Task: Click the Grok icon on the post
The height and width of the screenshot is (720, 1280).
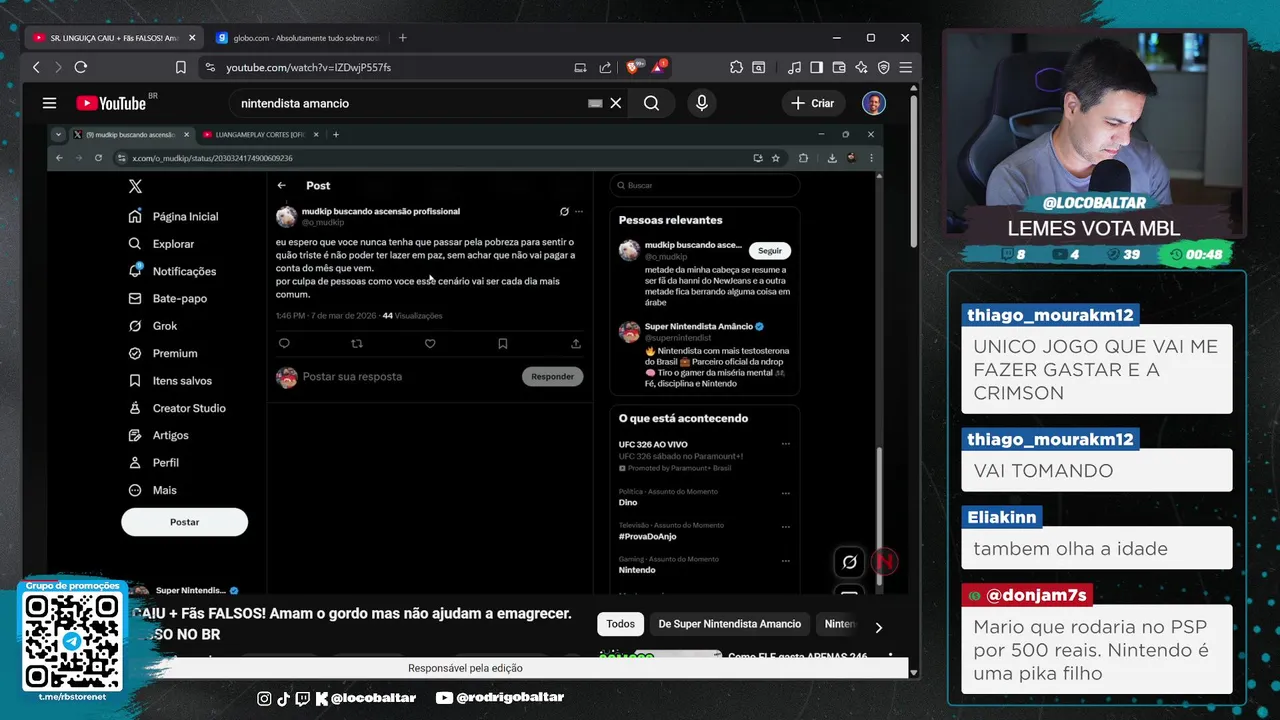Action: click(x=564, y=212)
